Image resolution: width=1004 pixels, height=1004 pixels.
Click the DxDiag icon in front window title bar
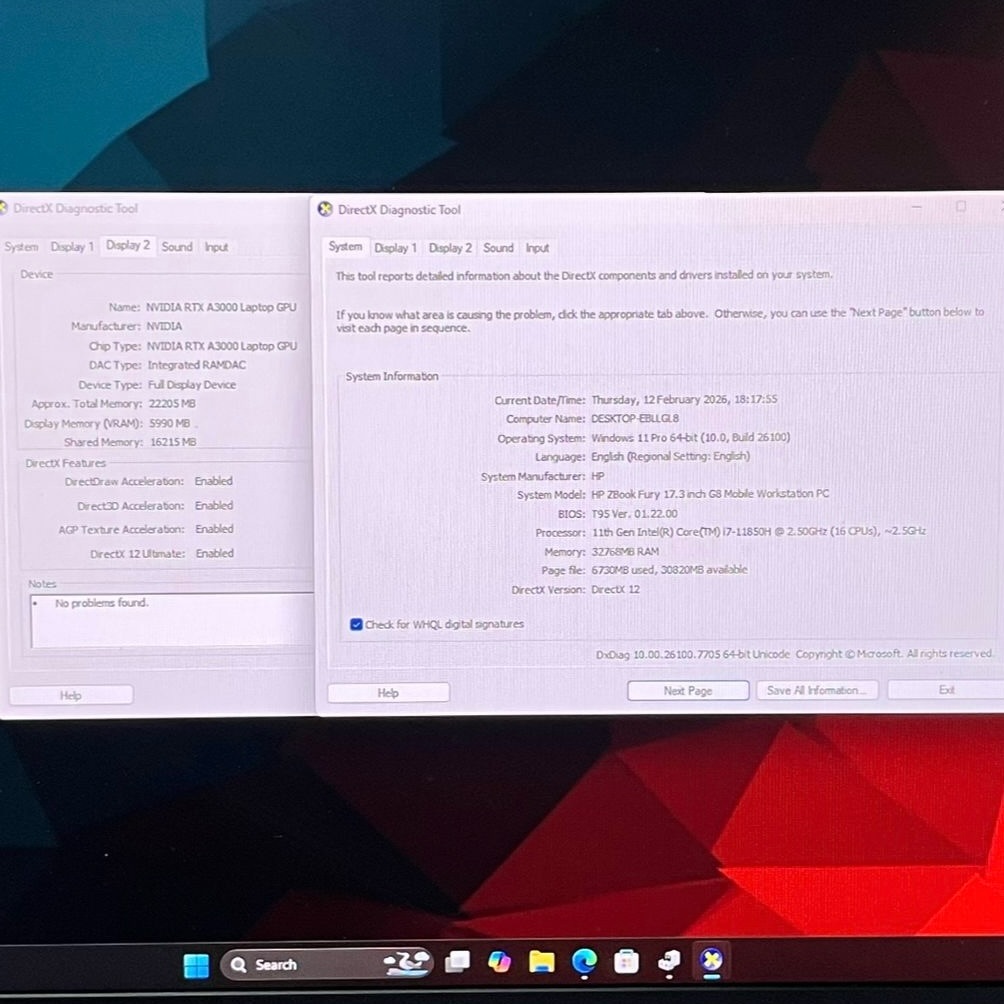[x=325, y=209]
